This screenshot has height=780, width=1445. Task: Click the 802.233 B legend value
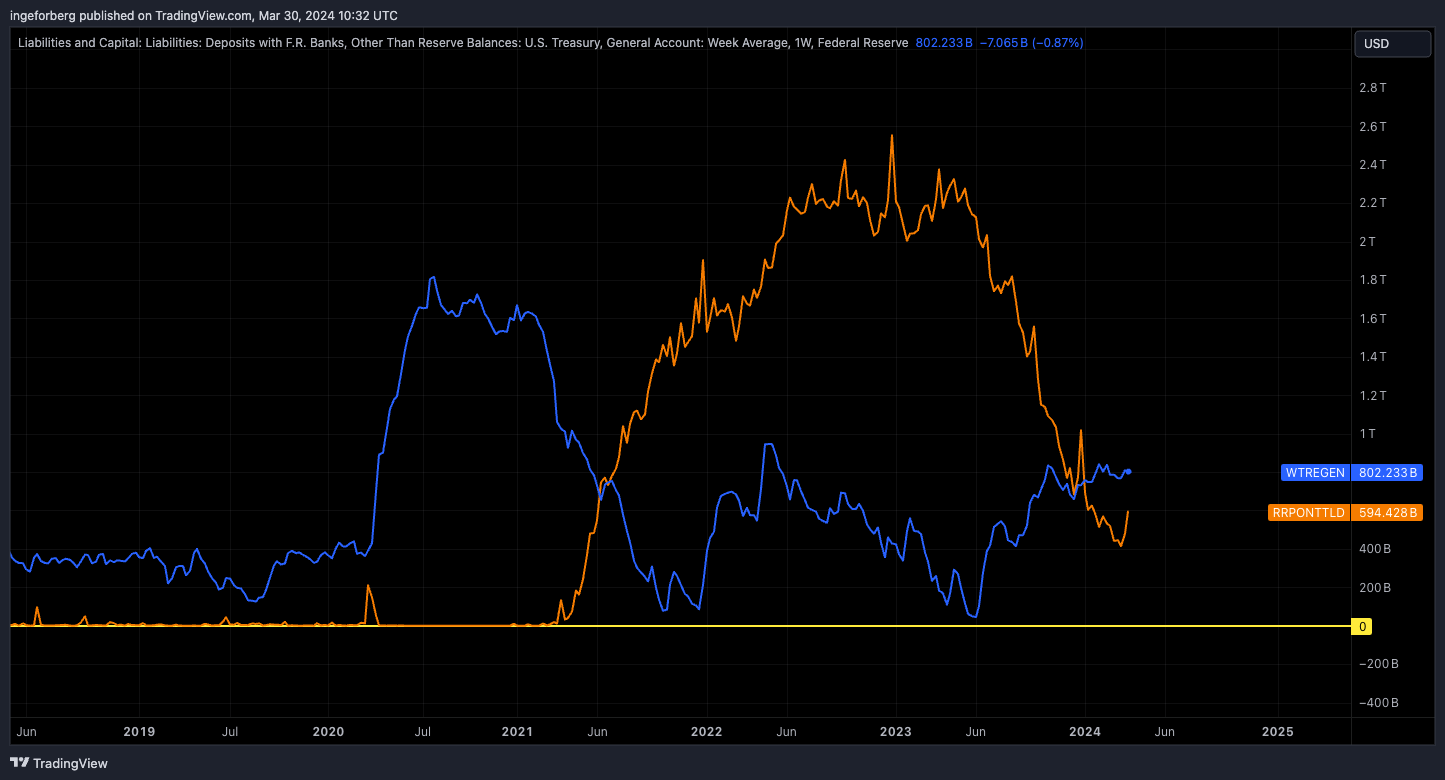click(944, 43)
